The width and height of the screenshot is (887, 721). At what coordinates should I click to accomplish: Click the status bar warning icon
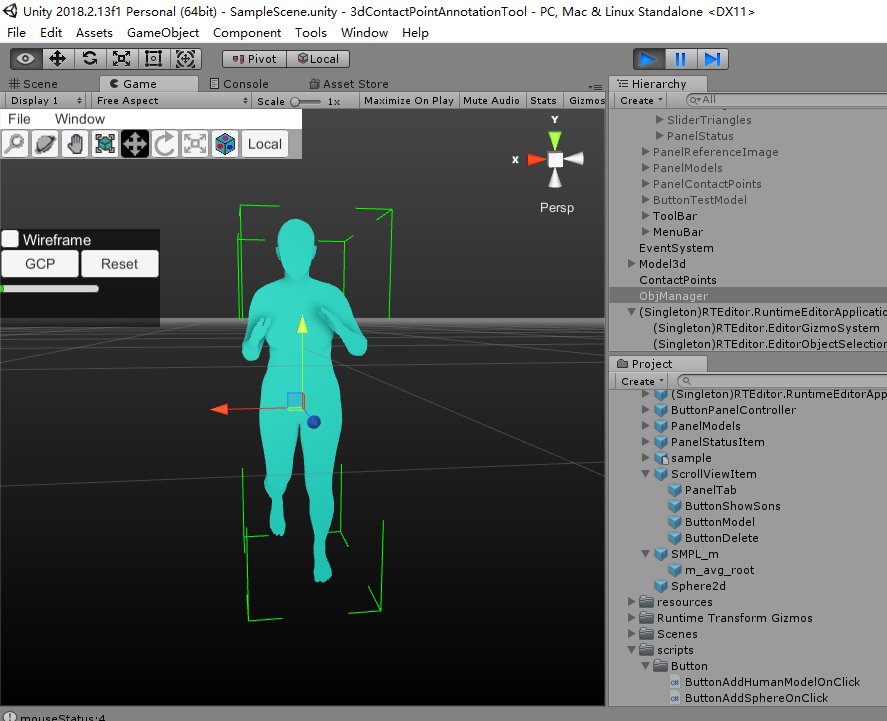pos(10,716)
